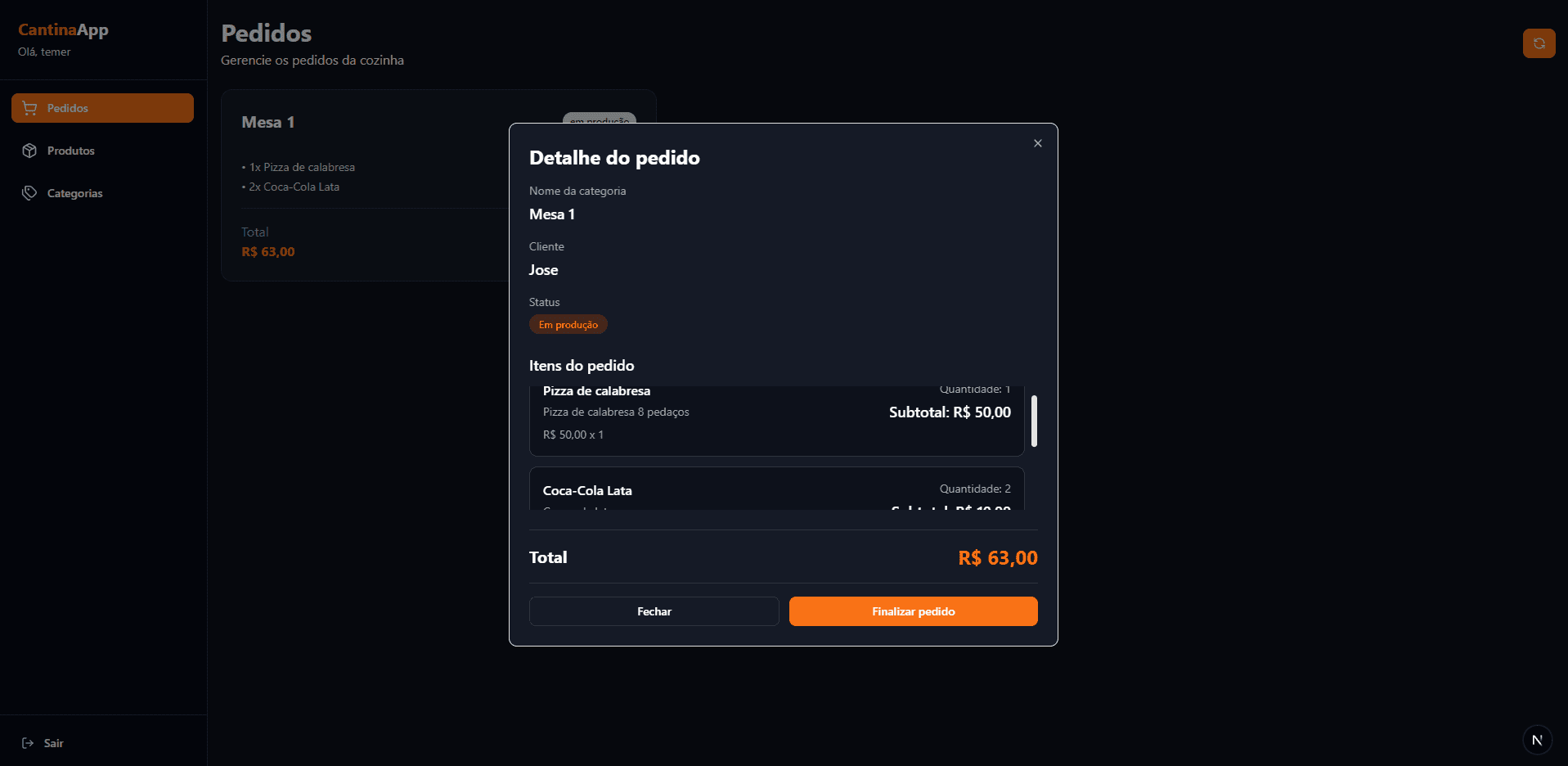This screenshot has width=1568, height=766.
Task: Click the items list scrollbar
Action: pyautogui.click(x=1034, y=421)
